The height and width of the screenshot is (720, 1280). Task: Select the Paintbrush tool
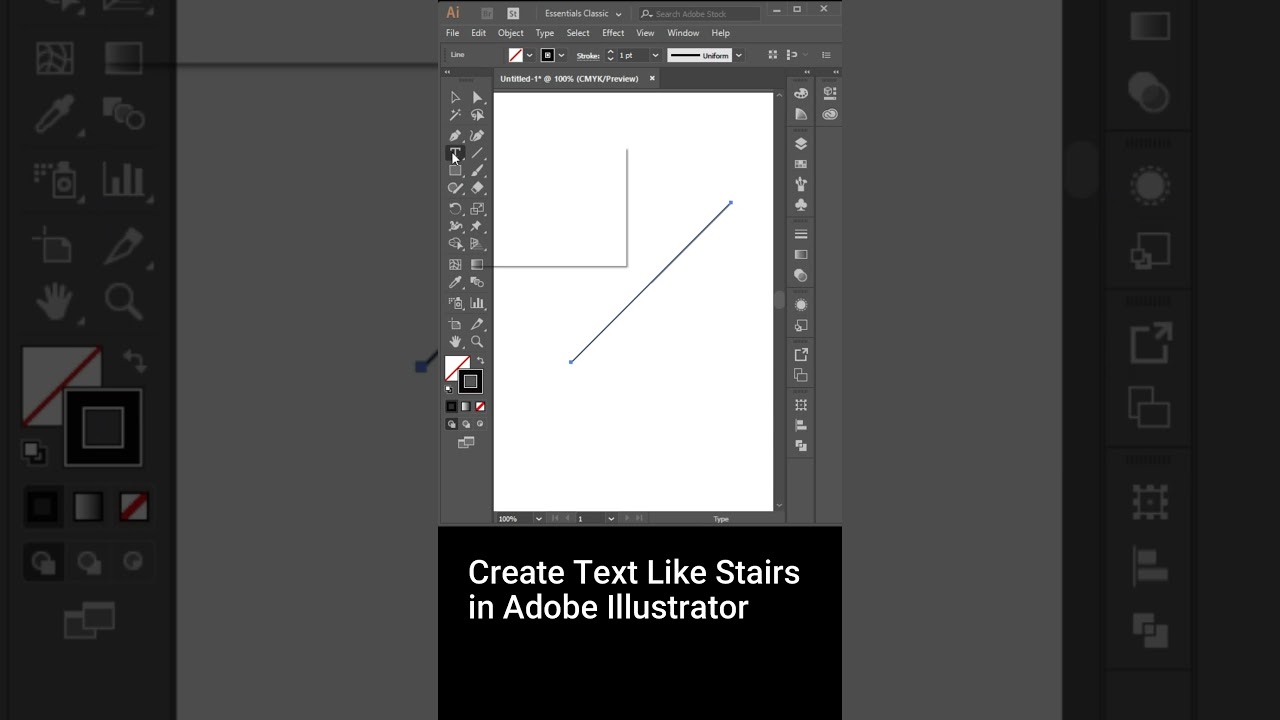(477, 171)
